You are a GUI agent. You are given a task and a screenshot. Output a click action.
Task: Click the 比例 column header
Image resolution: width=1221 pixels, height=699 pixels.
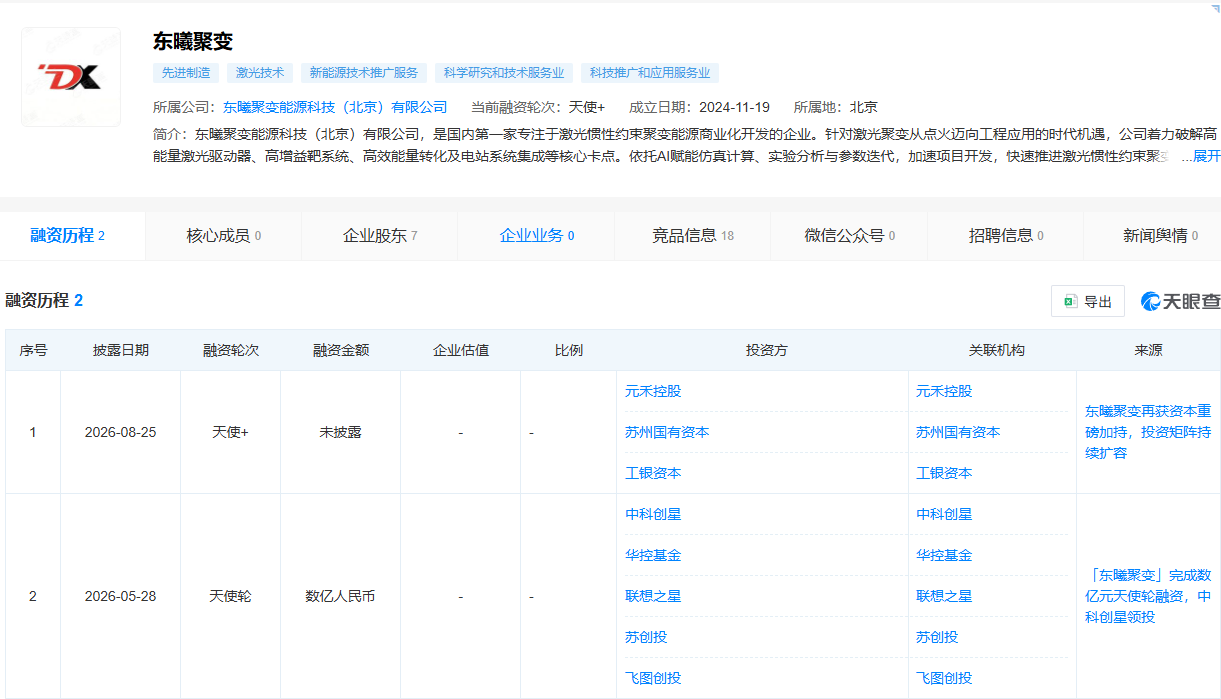tap(569, 350)
